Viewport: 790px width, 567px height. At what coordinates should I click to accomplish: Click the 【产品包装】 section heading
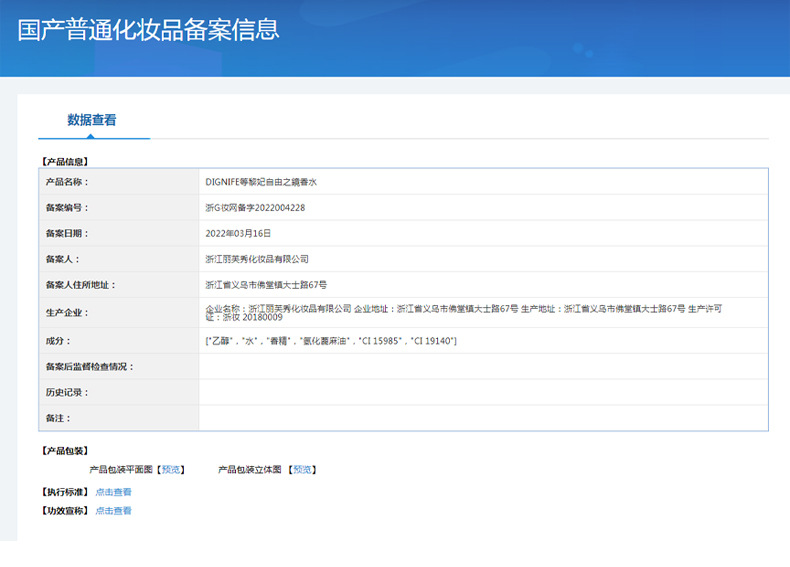pos(65,451)
